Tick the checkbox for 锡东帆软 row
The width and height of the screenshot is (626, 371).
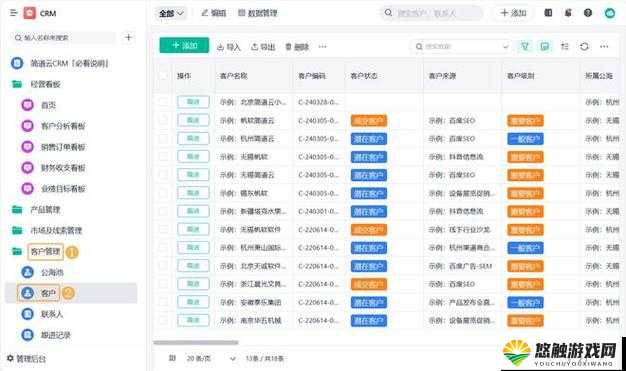[x=163, y=193]
